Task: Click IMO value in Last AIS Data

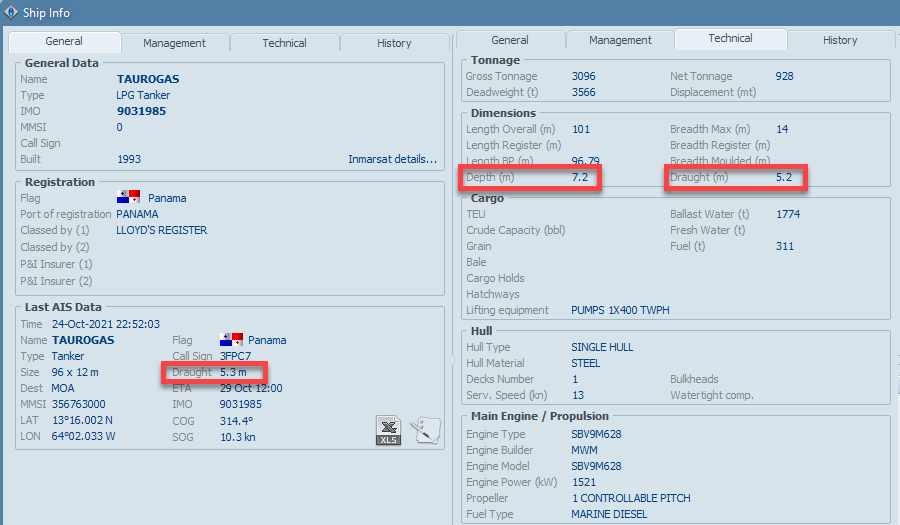Action: 240,404
